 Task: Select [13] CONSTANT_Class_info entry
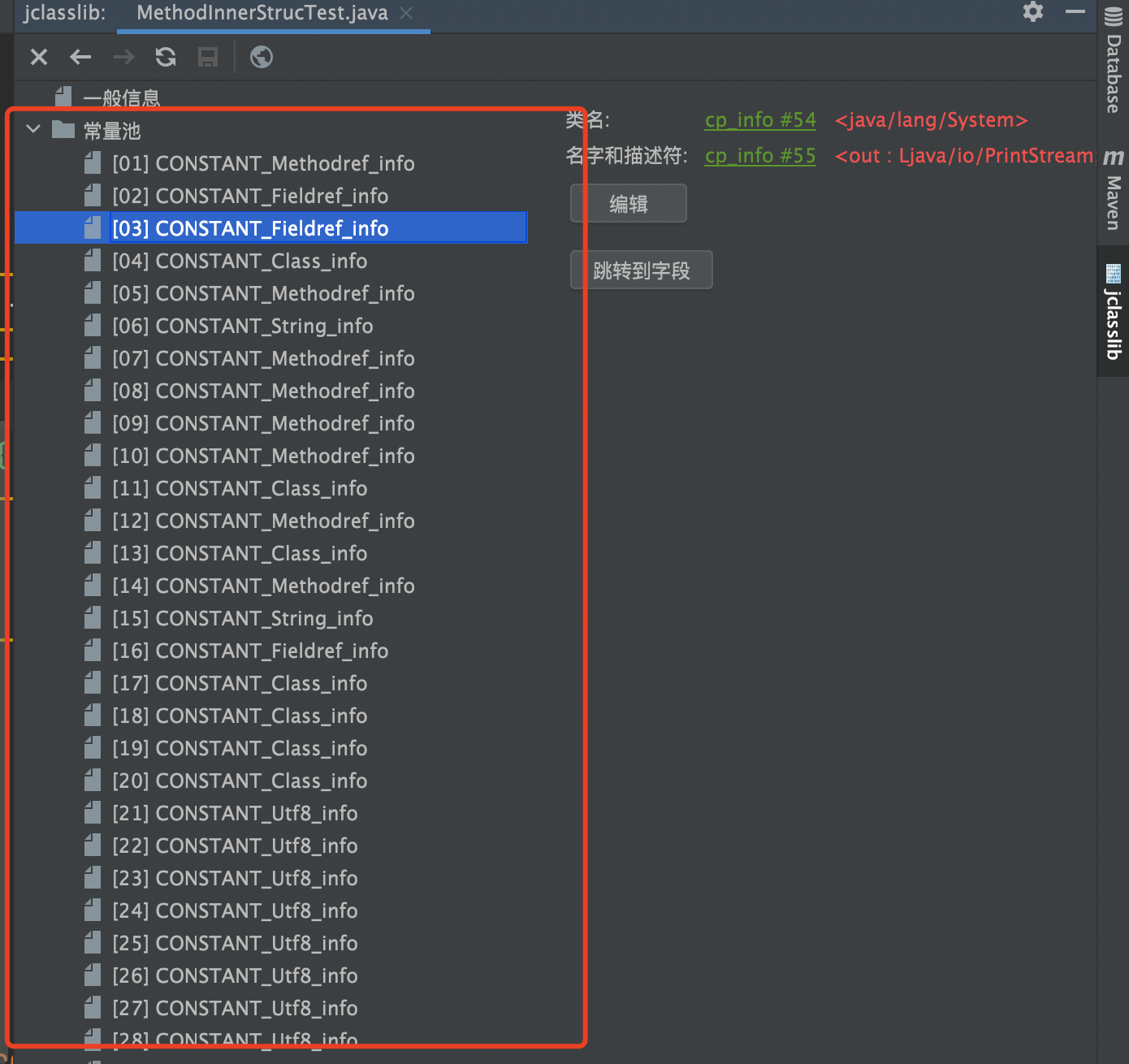(240, 553)
